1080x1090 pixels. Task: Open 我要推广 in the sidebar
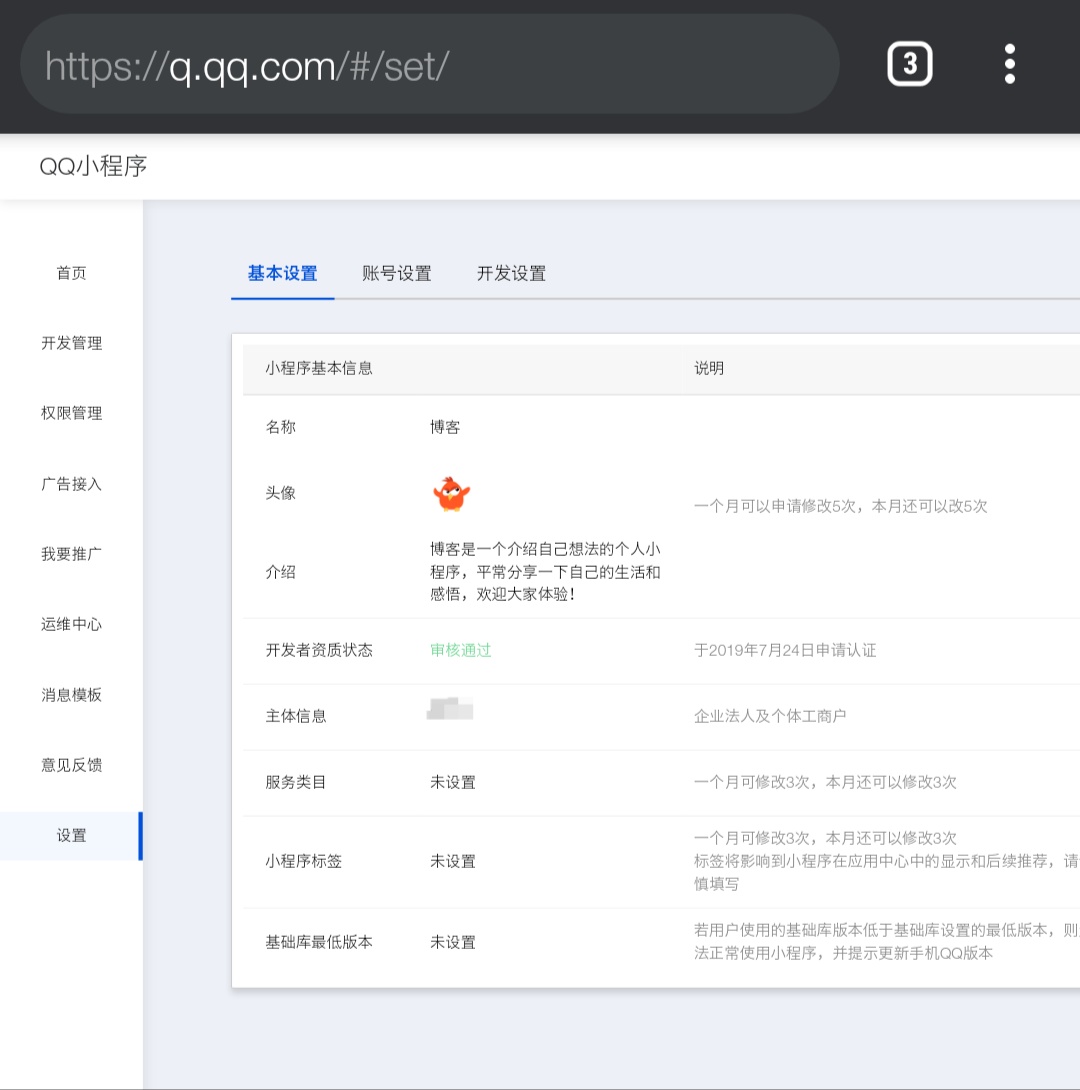coord(72,554)
